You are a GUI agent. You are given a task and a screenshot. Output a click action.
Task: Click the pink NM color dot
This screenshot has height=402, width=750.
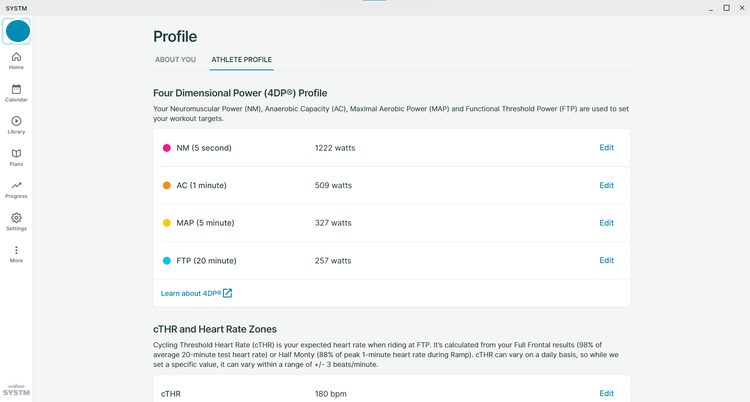click(166, 148)
